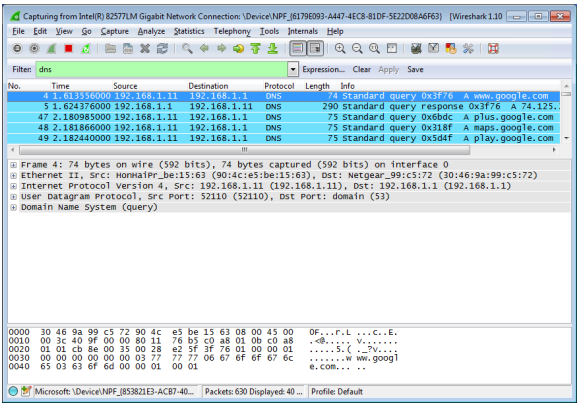Viewport: 584px width, 409px height.
Task: Click the expert info status bar circle
Action: [13, 391]
